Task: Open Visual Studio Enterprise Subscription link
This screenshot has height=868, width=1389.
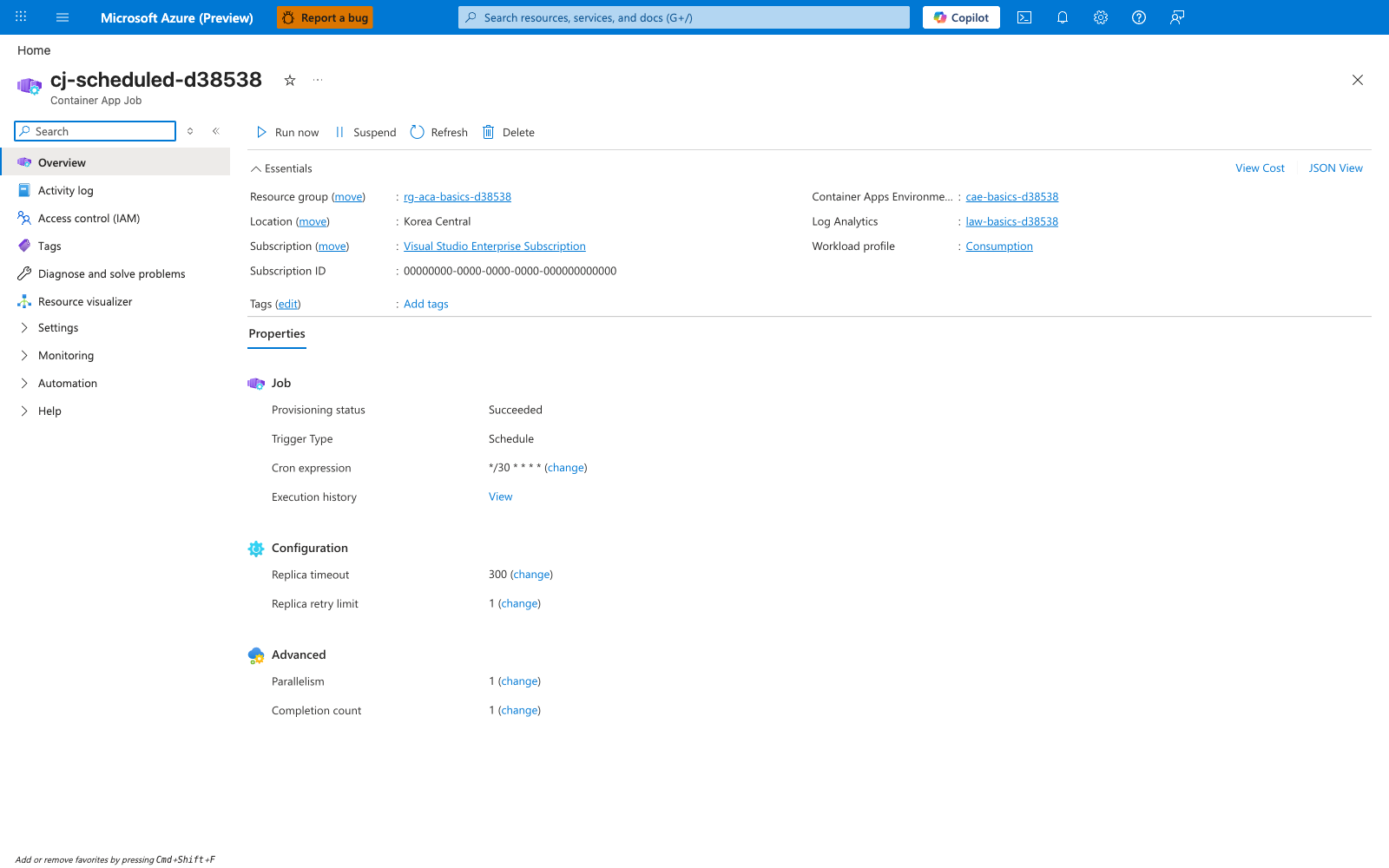Action: (x=495, y=247)
